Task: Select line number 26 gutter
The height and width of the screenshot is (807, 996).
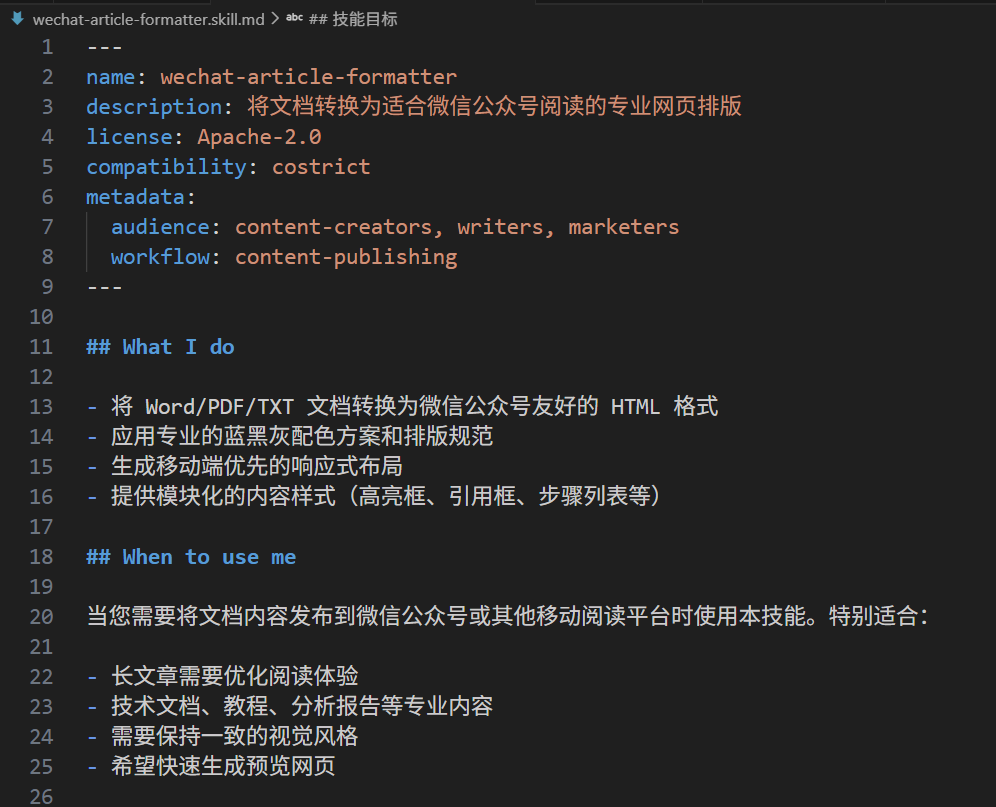Action: [x=41, y=796]
